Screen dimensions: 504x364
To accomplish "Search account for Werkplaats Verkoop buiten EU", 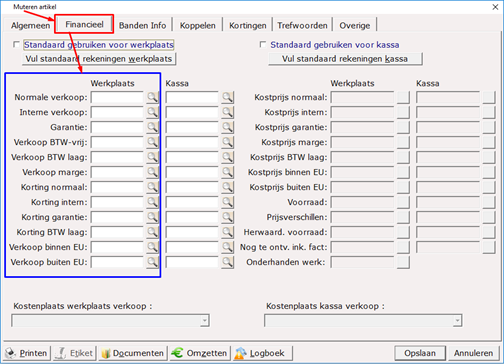I will [152, 262].
